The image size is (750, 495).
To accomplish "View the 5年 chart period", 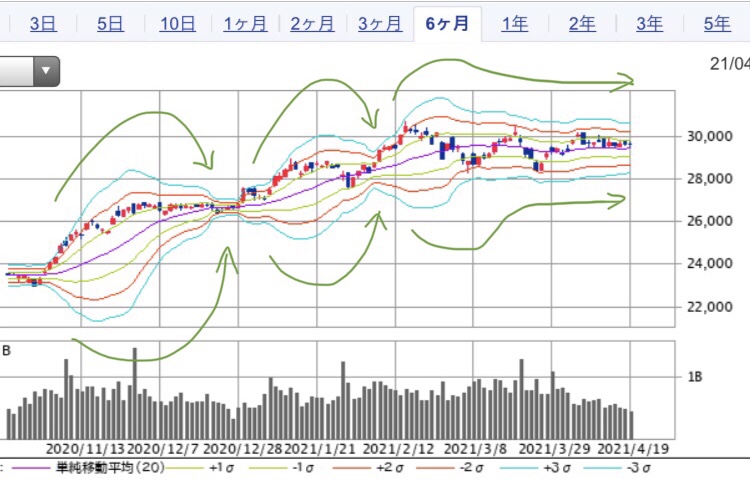I will pos(717,24).
